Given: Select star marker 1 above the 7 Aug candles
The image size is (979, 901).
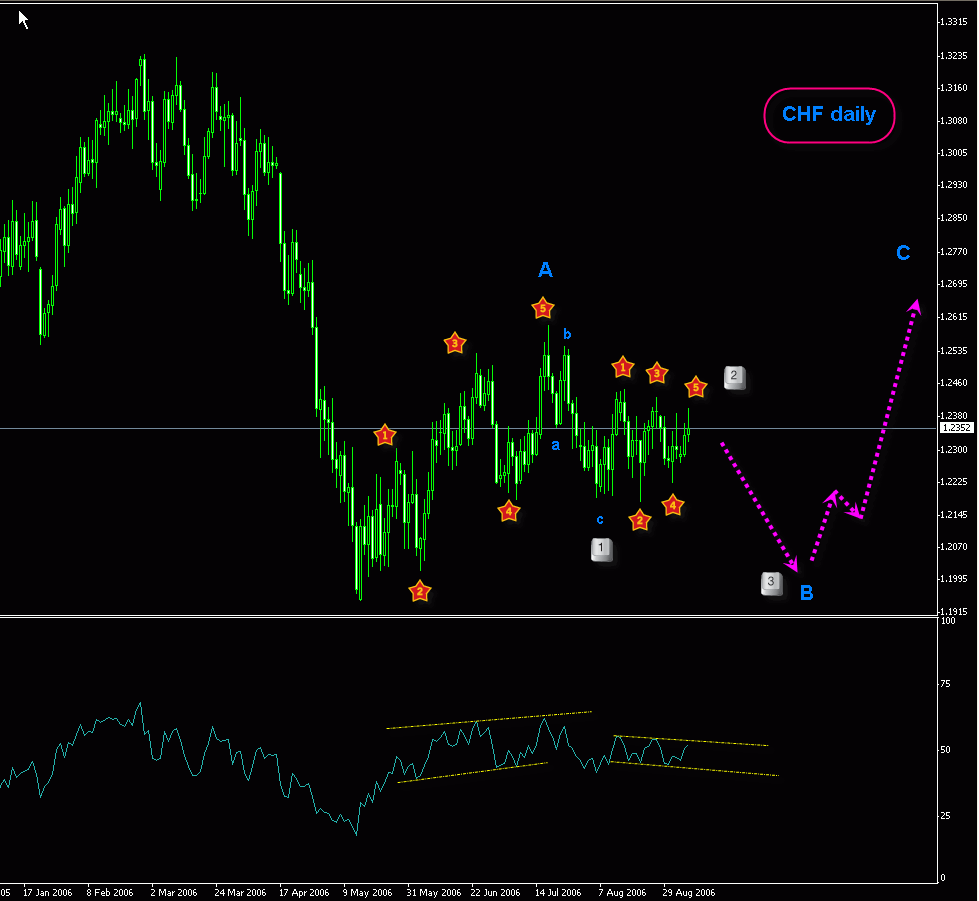Looking at the screenshot, I should click(x=622, y=367).
